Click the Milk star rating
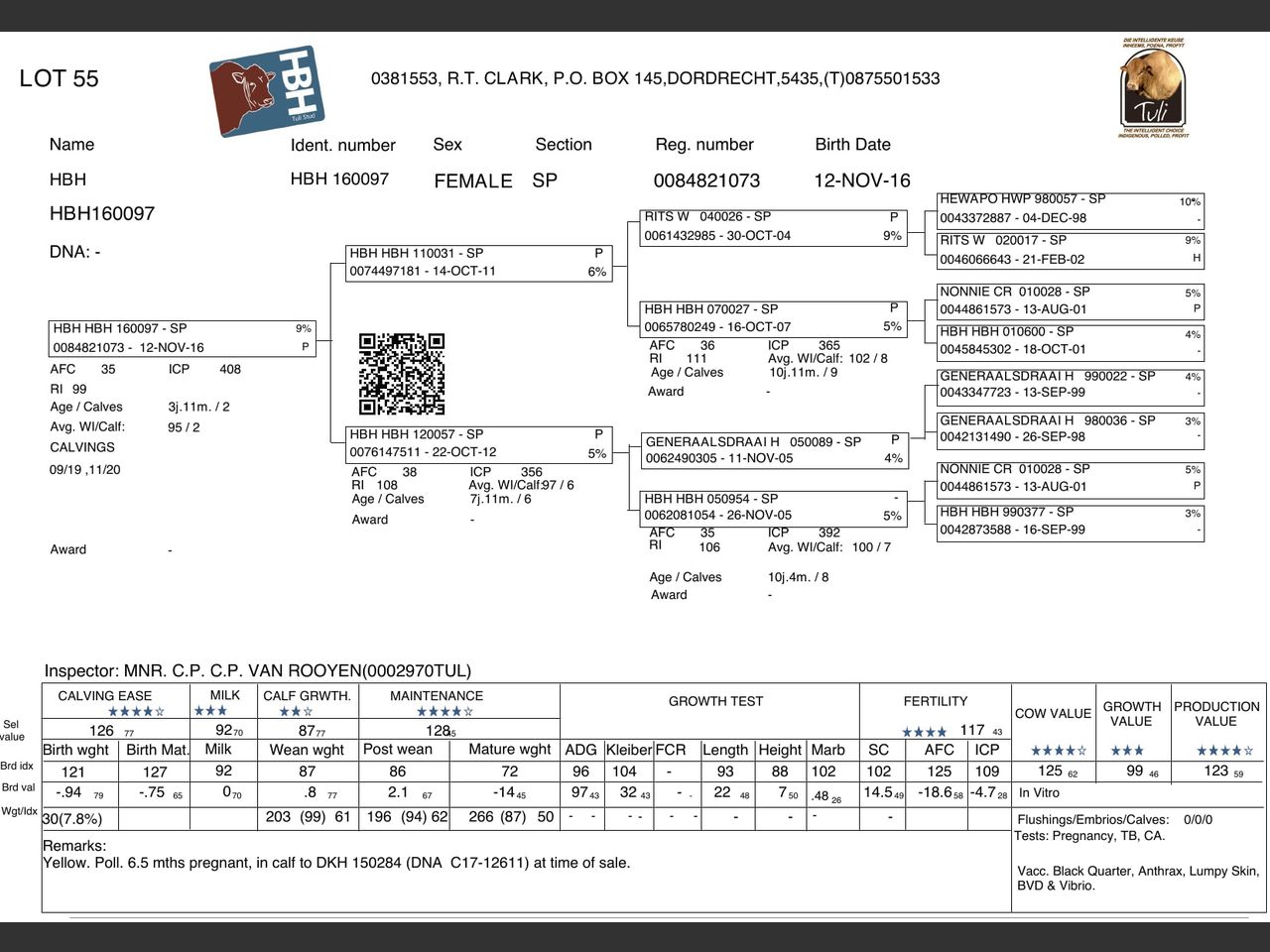The height and width of the screenshot is (952, 1270). pos(210,710)
